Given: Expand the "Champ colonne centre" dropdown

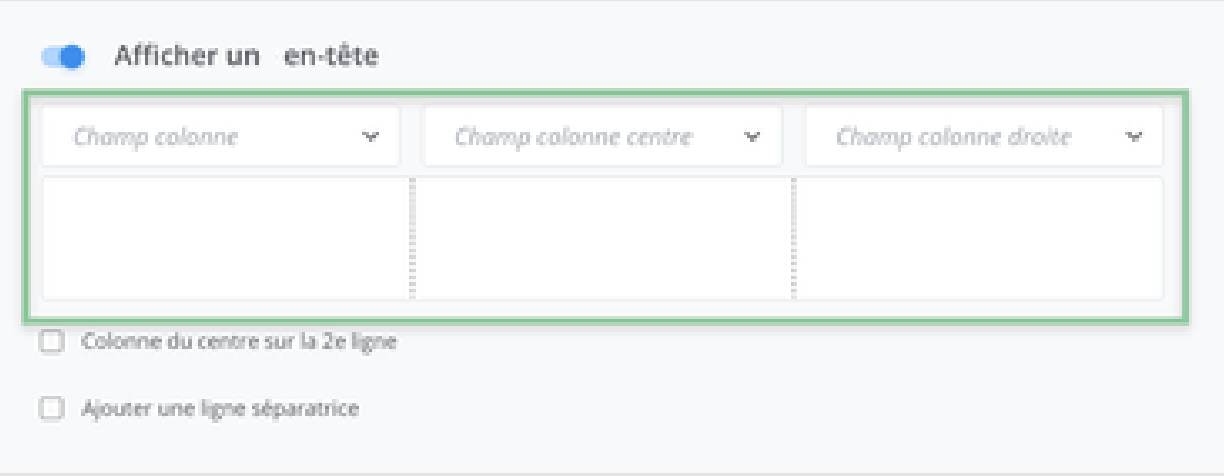Looking at the screenshot, I should point(602,137).
